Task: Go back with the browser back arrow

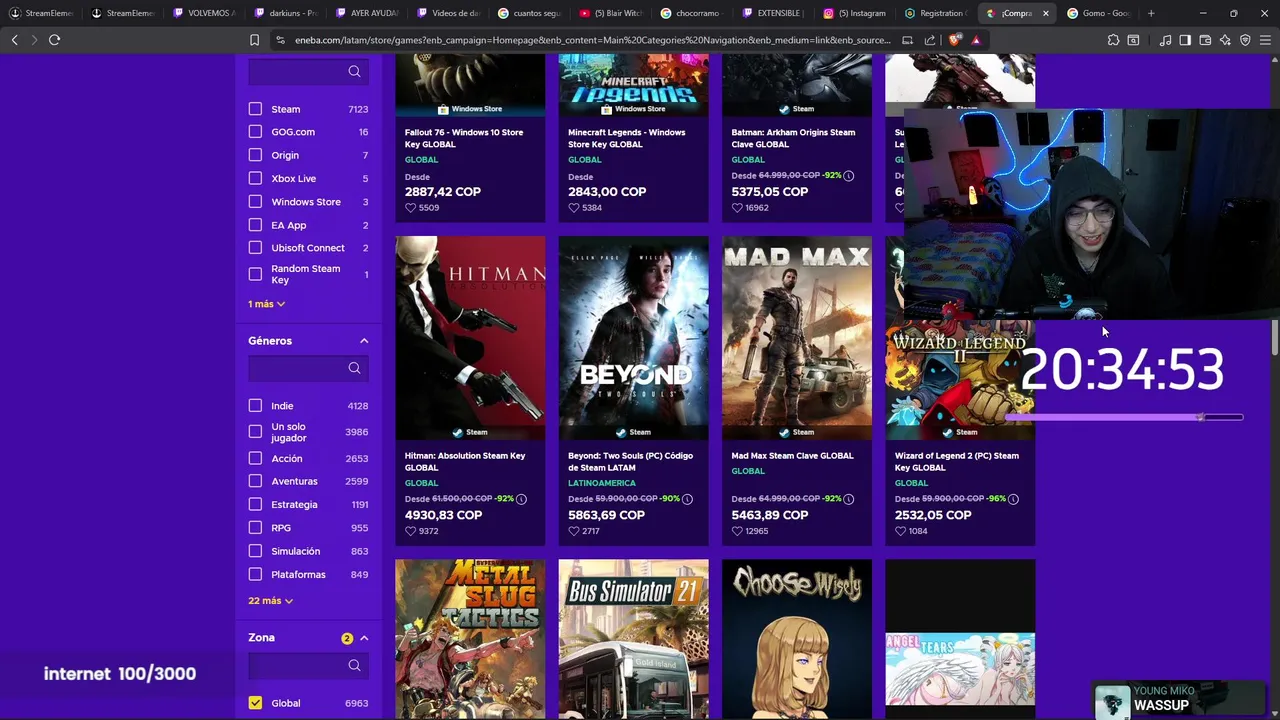Action: click(14, 40)
